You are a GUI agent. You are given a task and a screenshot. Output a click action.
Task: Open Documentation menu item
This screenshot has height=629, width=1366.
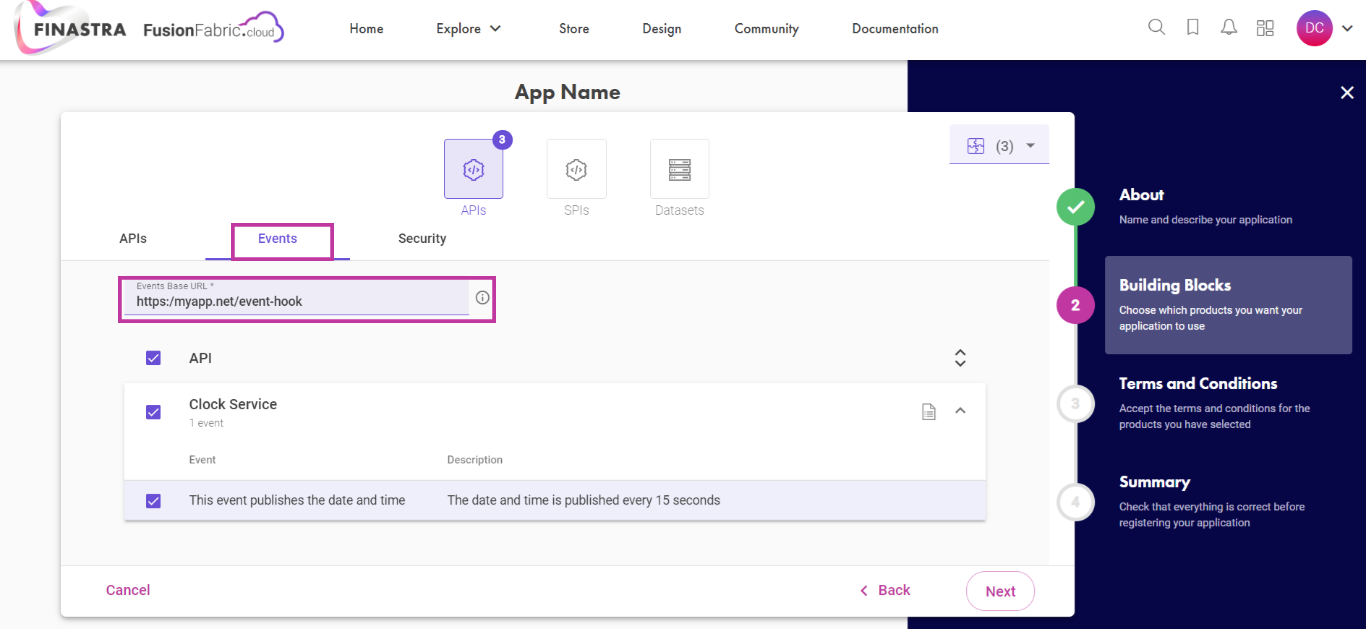[x=895, y=29]
